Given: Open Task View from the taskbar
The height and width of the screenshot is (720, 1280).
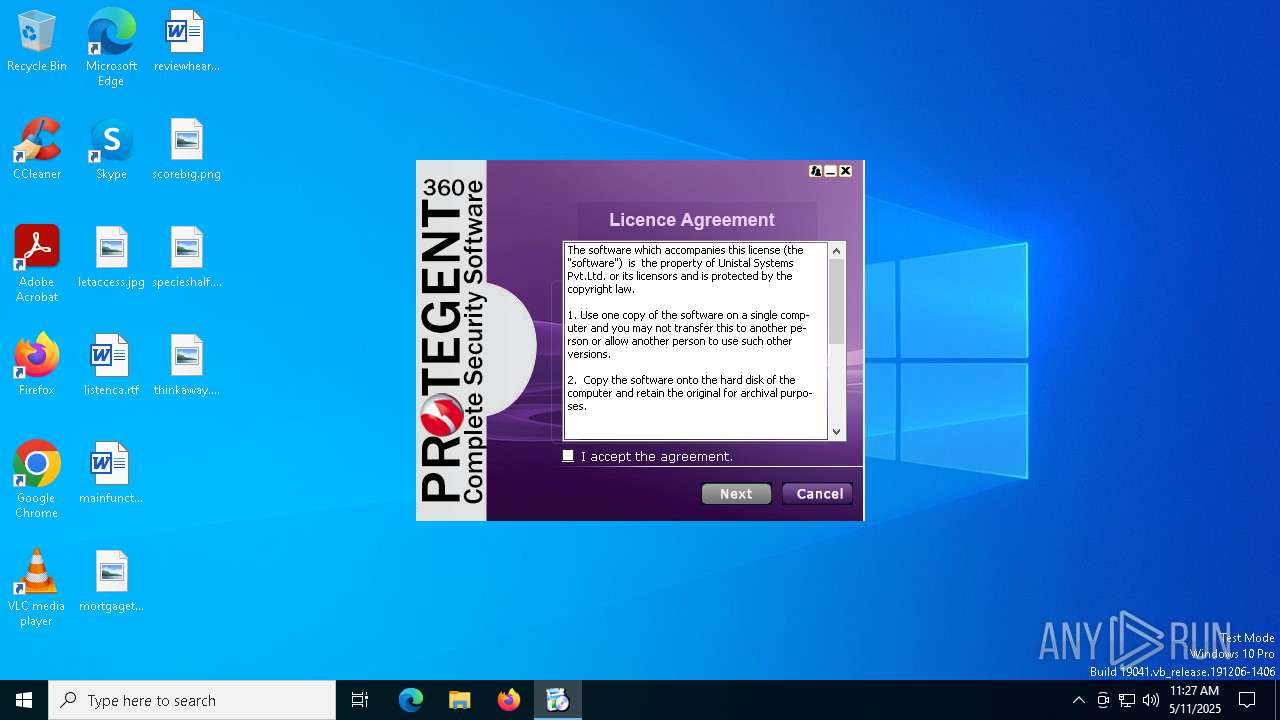Looking at the screenshot, I should (360, 700).
